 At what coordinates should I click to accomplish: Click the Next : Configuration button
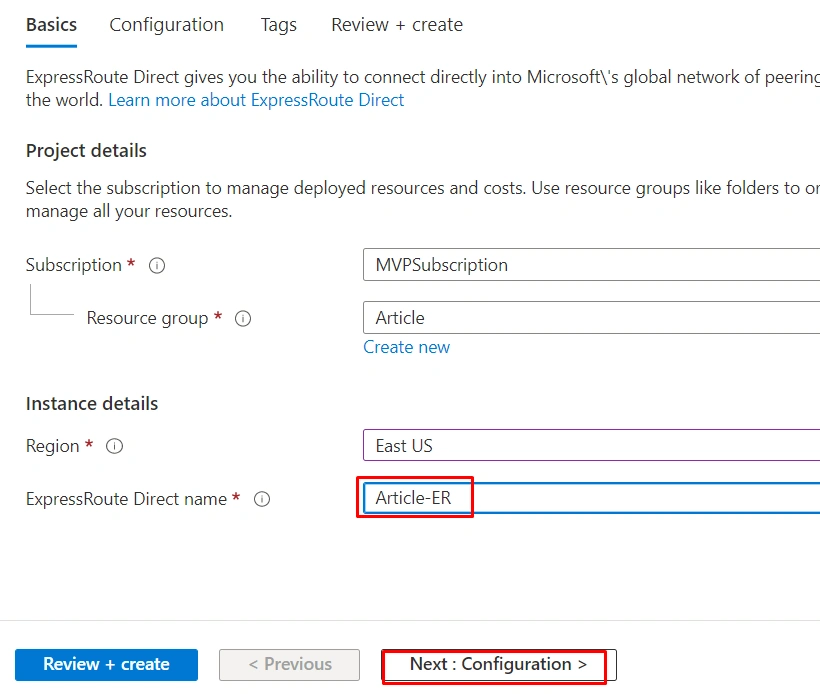[499, 664]
